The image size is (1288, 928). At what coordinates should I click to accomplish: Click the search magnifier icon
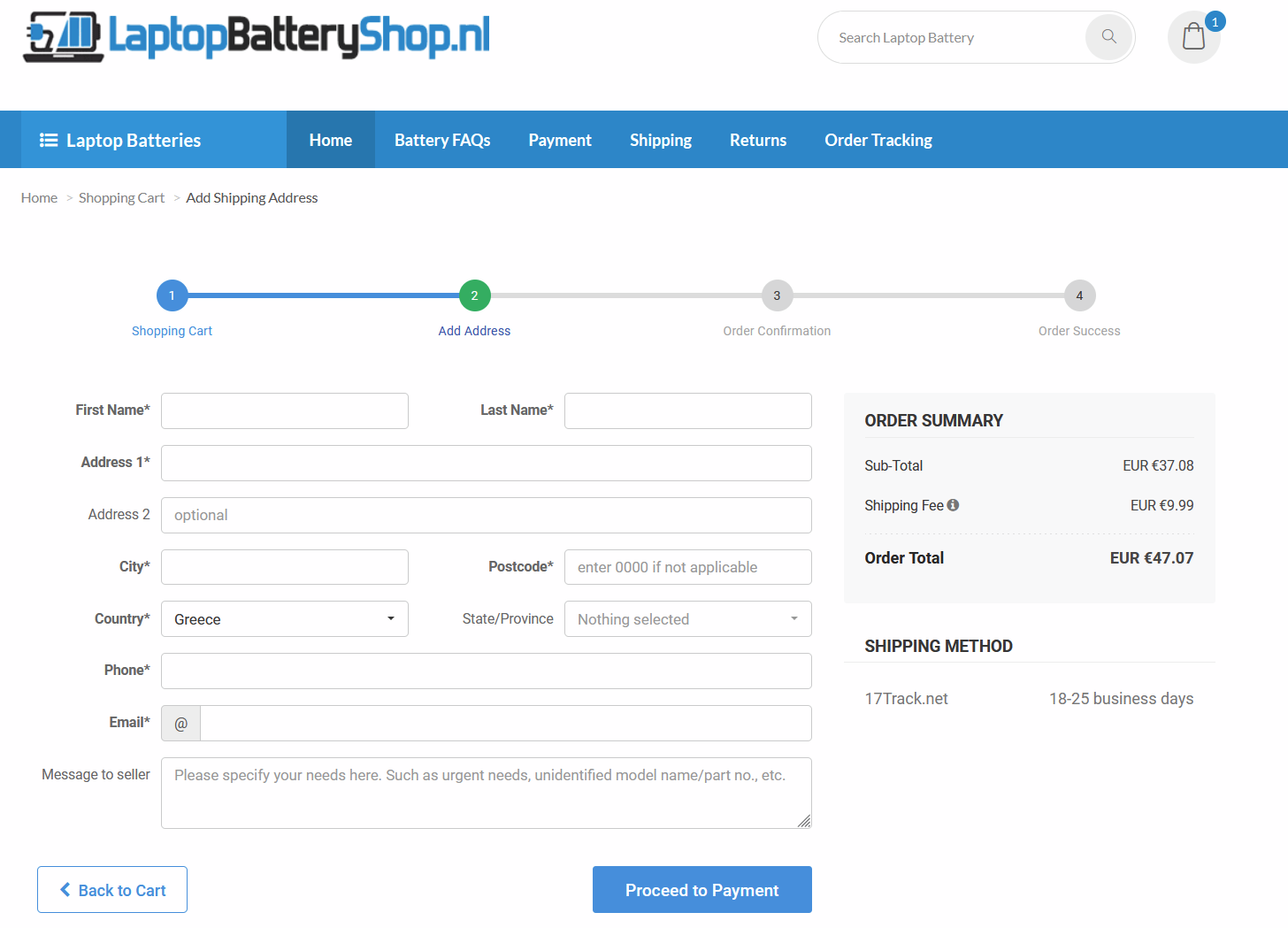point(1109,37)
